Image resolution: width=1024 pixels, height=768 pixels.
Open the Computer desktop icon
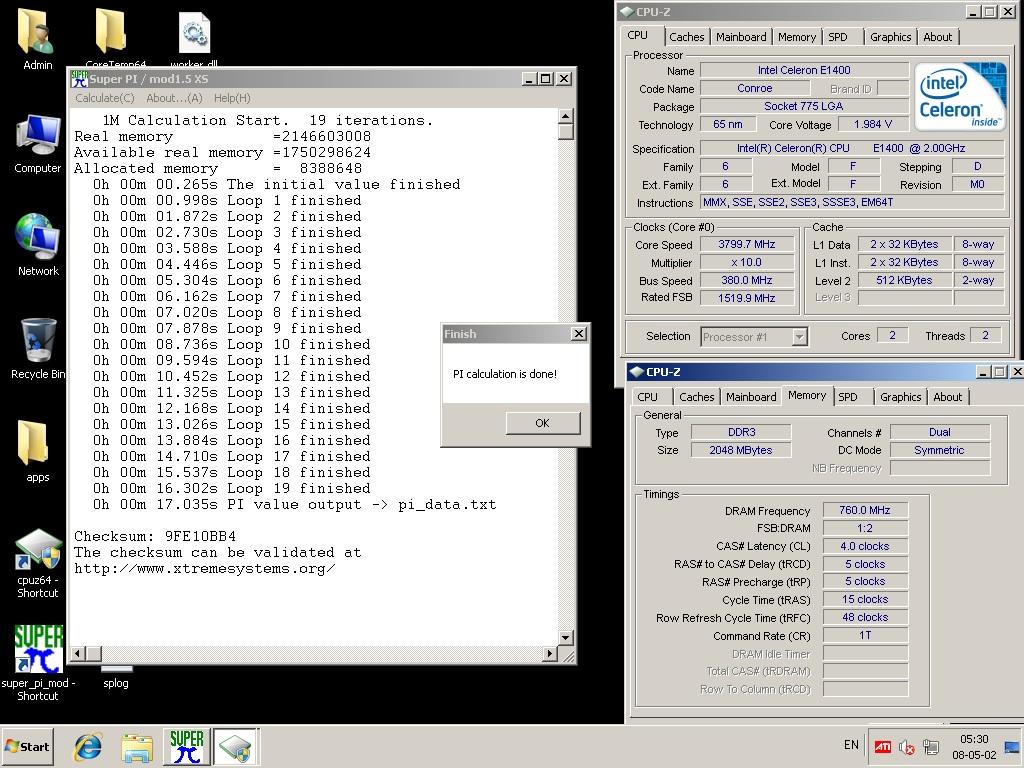coord(37,135)
